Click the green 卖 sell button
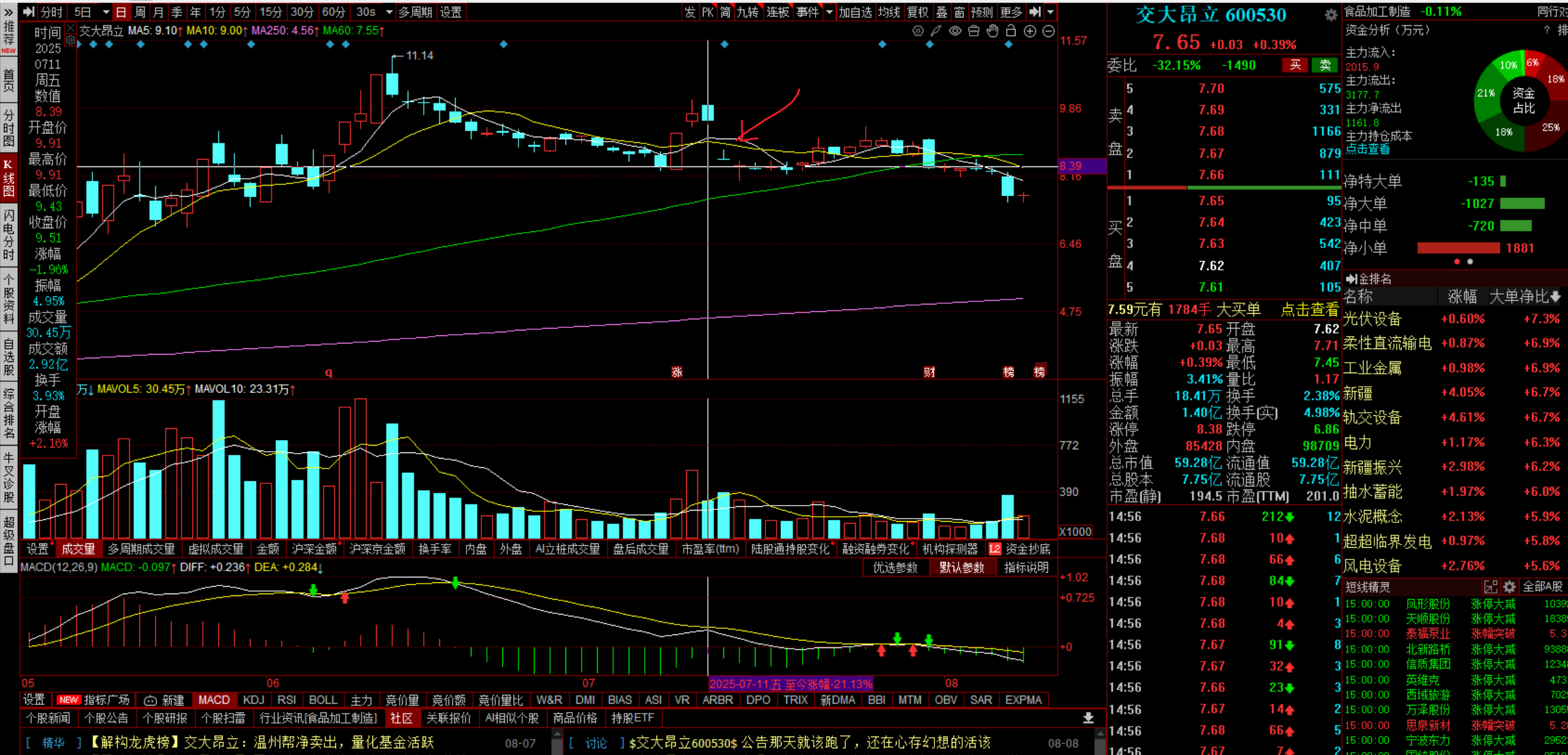The height and width of the screenshot is (755, 1568). (1325, 65)
